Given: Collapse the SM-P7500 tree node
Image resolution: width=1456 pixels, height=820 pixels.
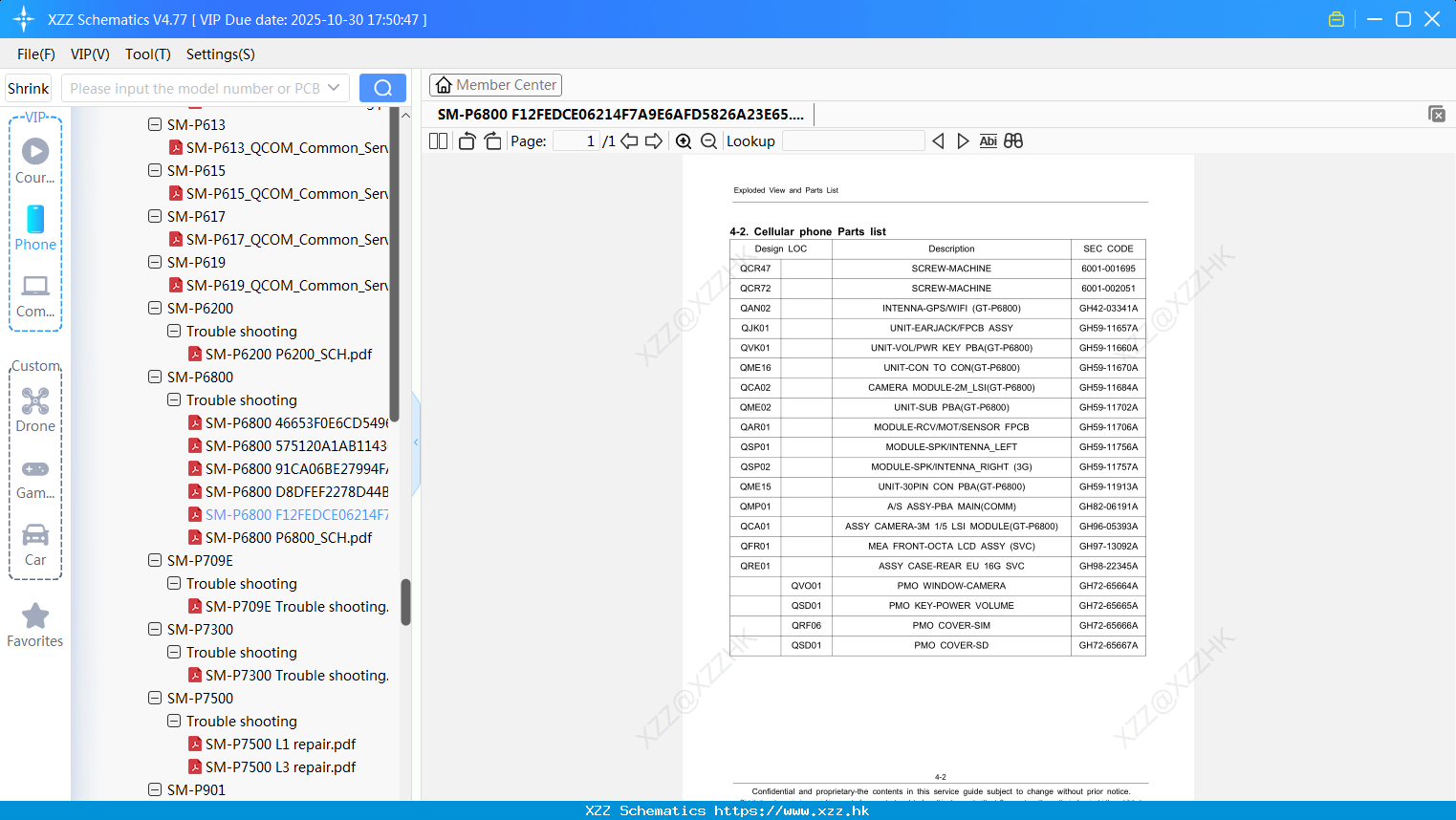Looking at the screenshot, I should click(155, 698).
